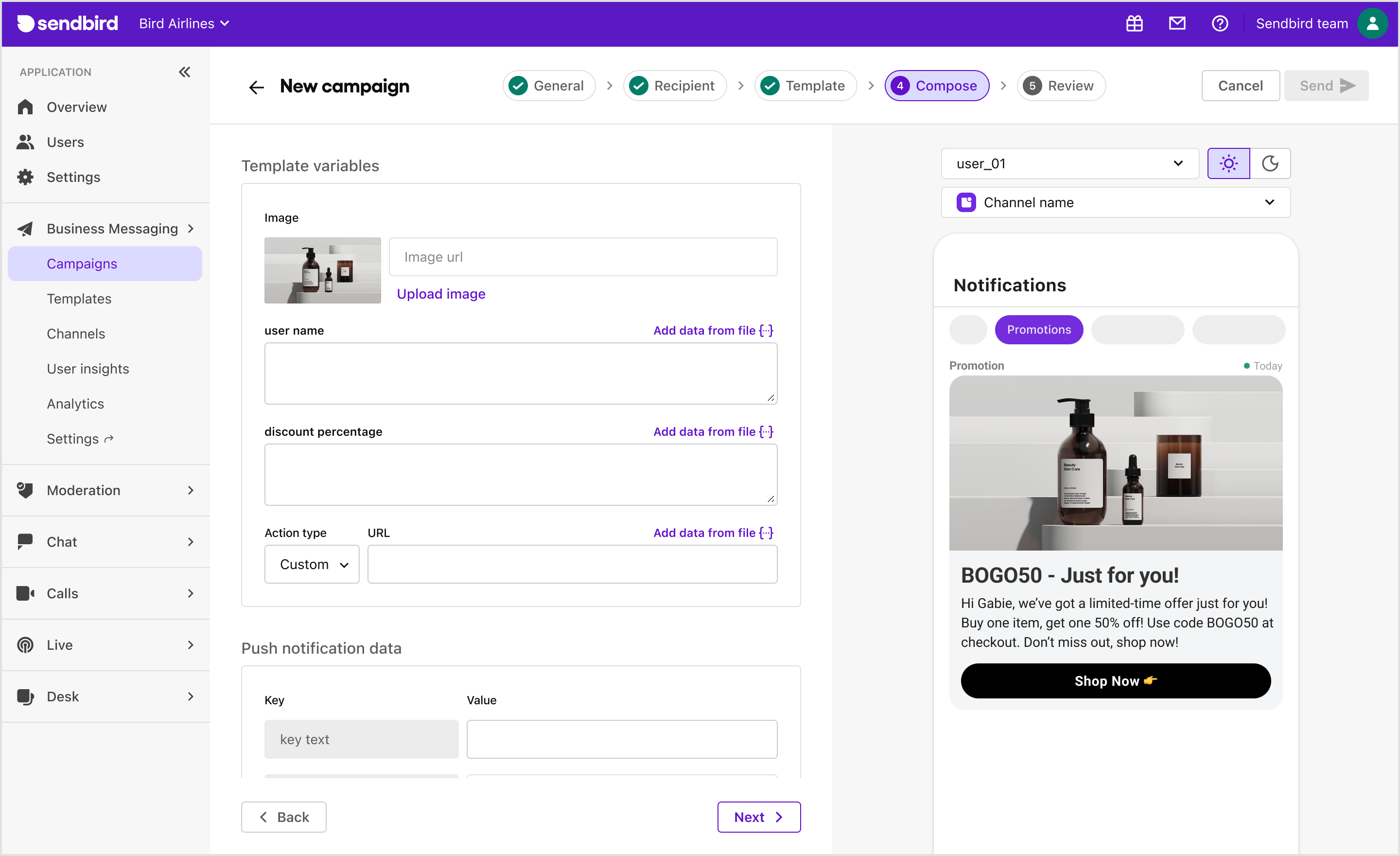
Task: Click the Upload image link
Action: [x=441, y=294]
